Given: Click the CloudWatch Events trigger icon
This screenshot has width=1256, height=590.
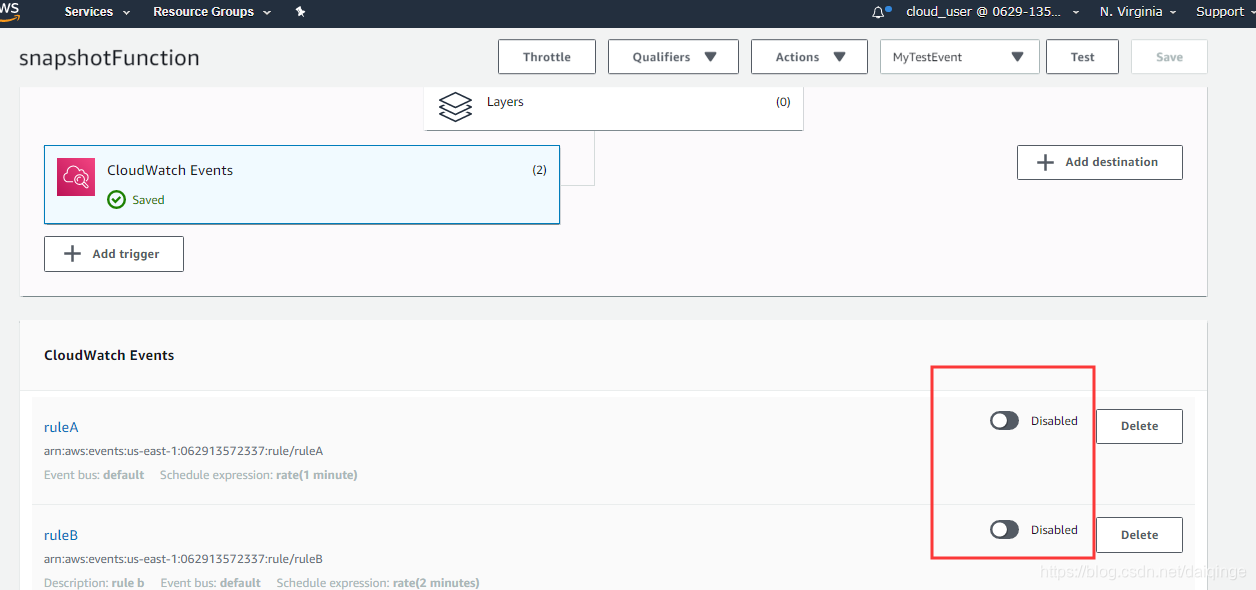Looking at the screenshot, I should (x=76, y=177).
